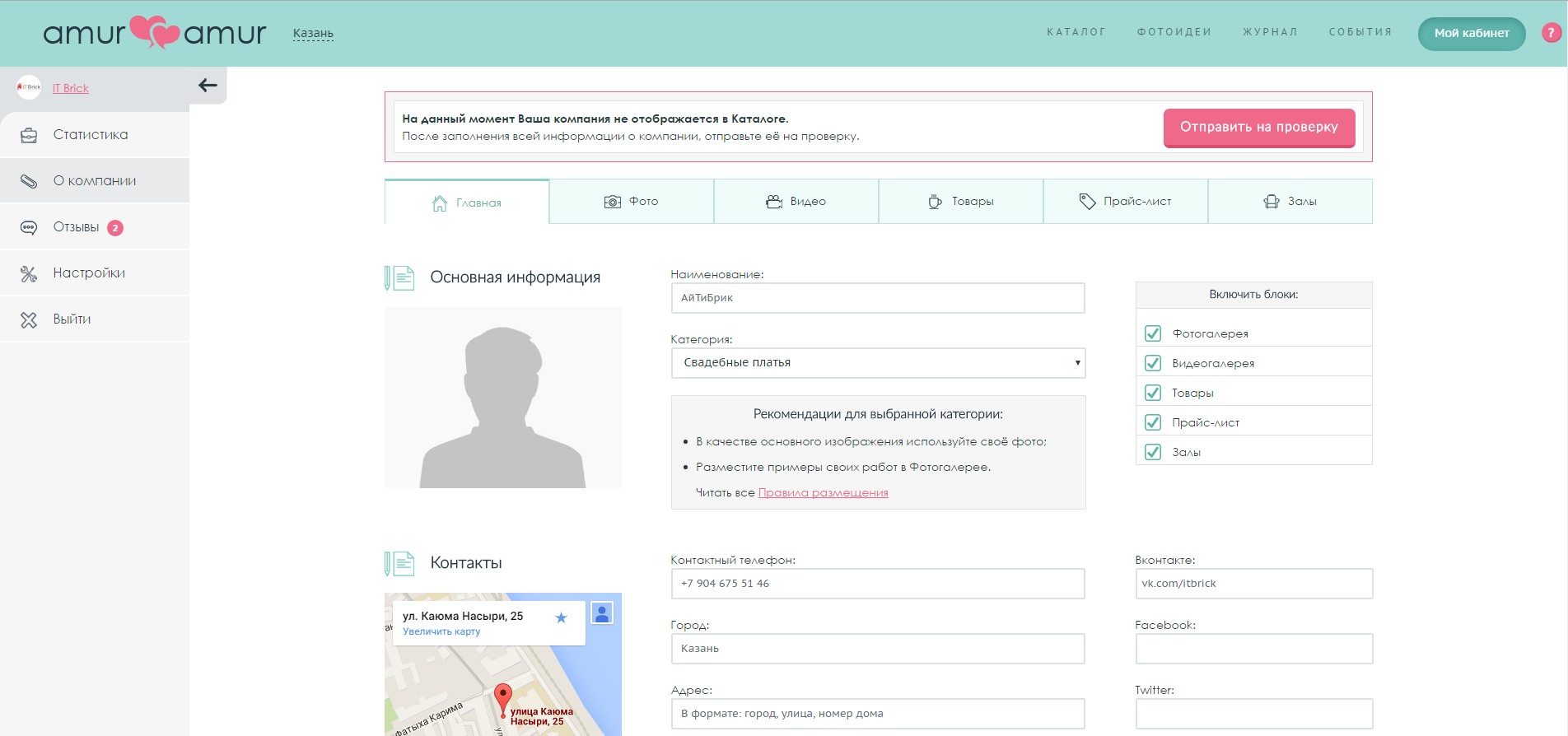Go to Статистика in sidebar
Image resolution: width=1568 pixels, height=736 pixels.
(95, 135)
